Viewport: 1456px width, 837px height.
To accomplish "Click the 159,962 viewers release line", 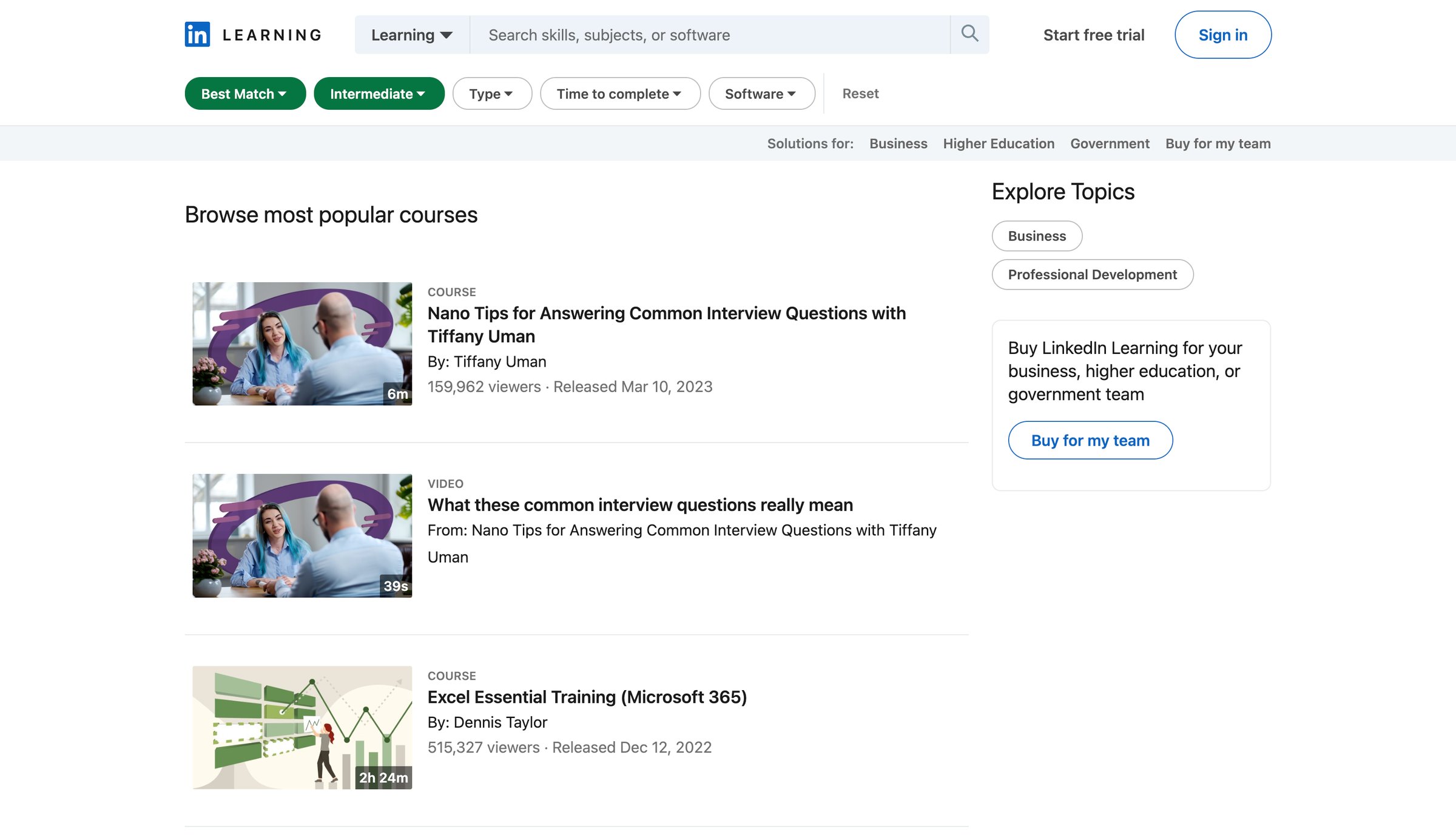I will point(570,386).
